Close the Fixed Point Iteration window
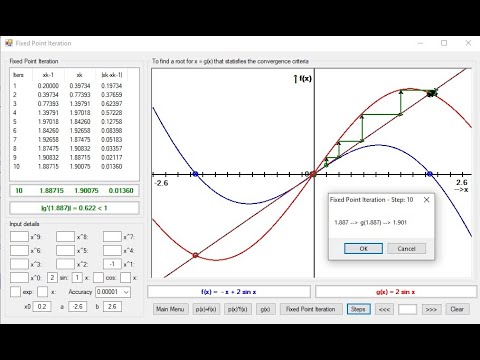 tap(468, 43)
